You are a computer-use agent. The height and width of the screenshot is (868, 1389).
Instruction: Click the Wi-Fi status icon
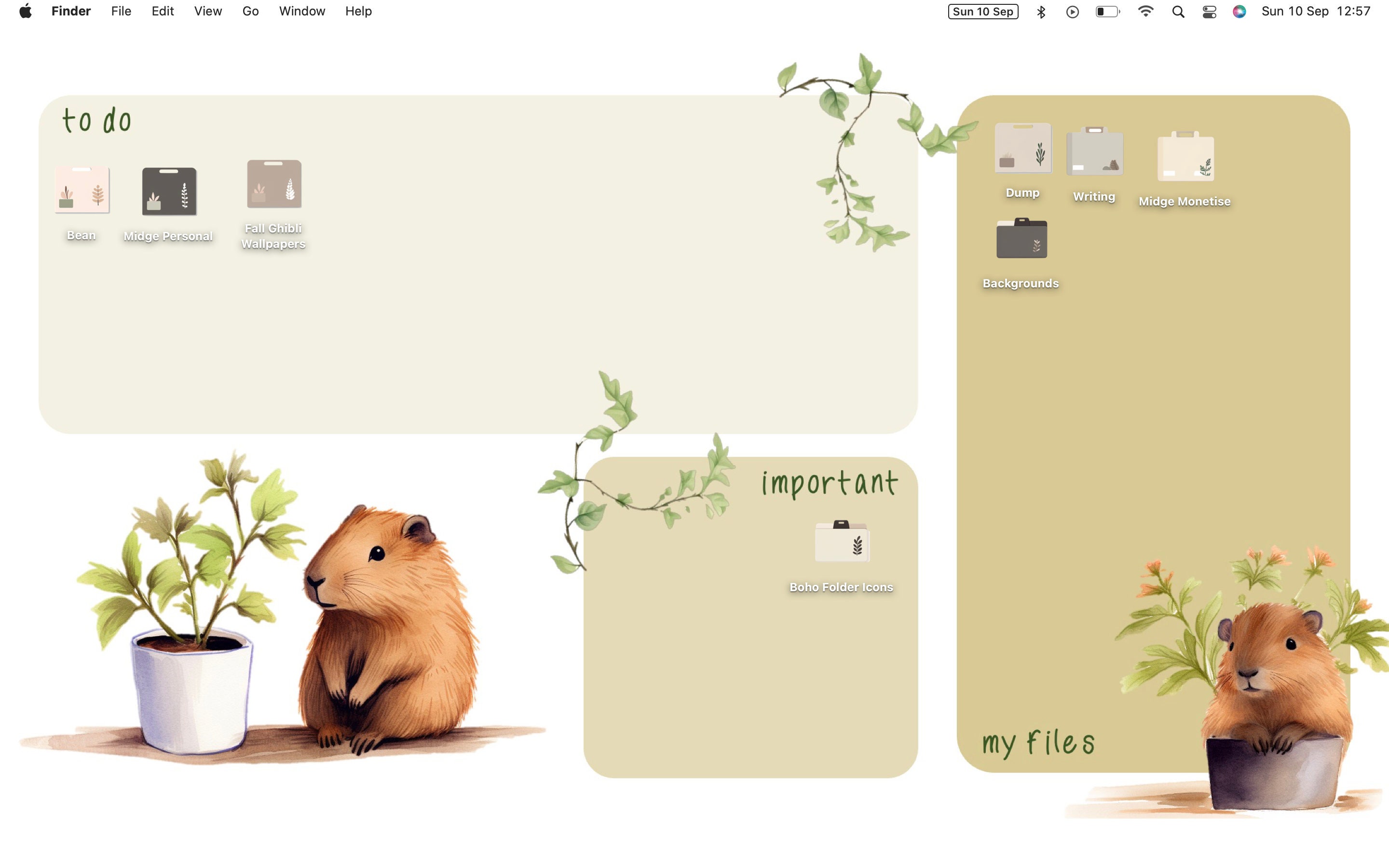pos(1145,11)
